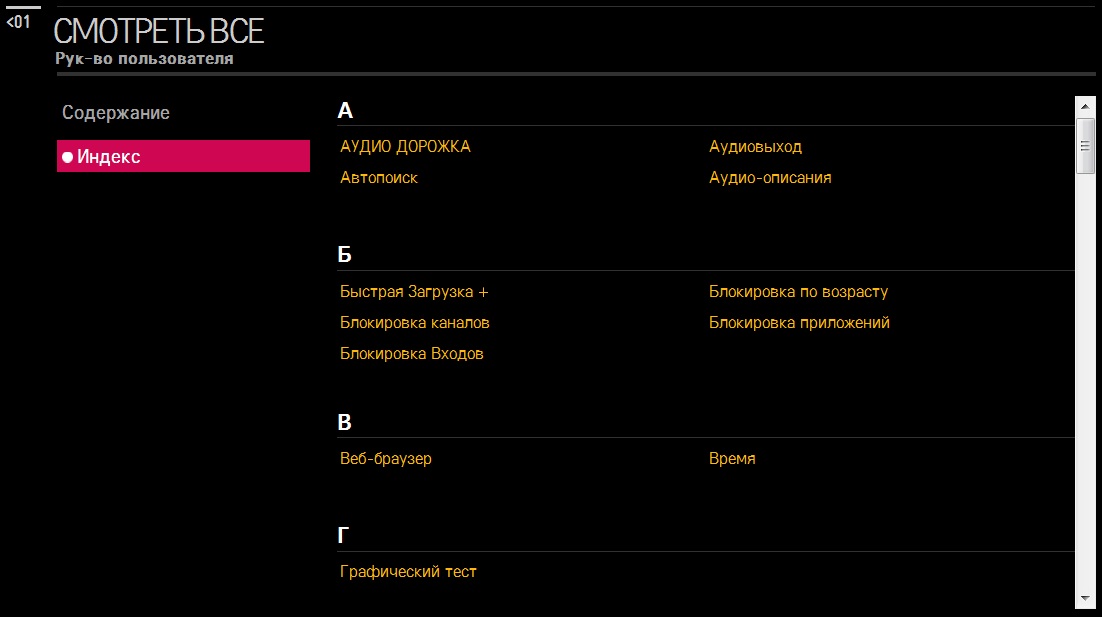The image size is (1102, 617).
Task: View the Блокировка по возрасту topic
Action: point(798,292)
